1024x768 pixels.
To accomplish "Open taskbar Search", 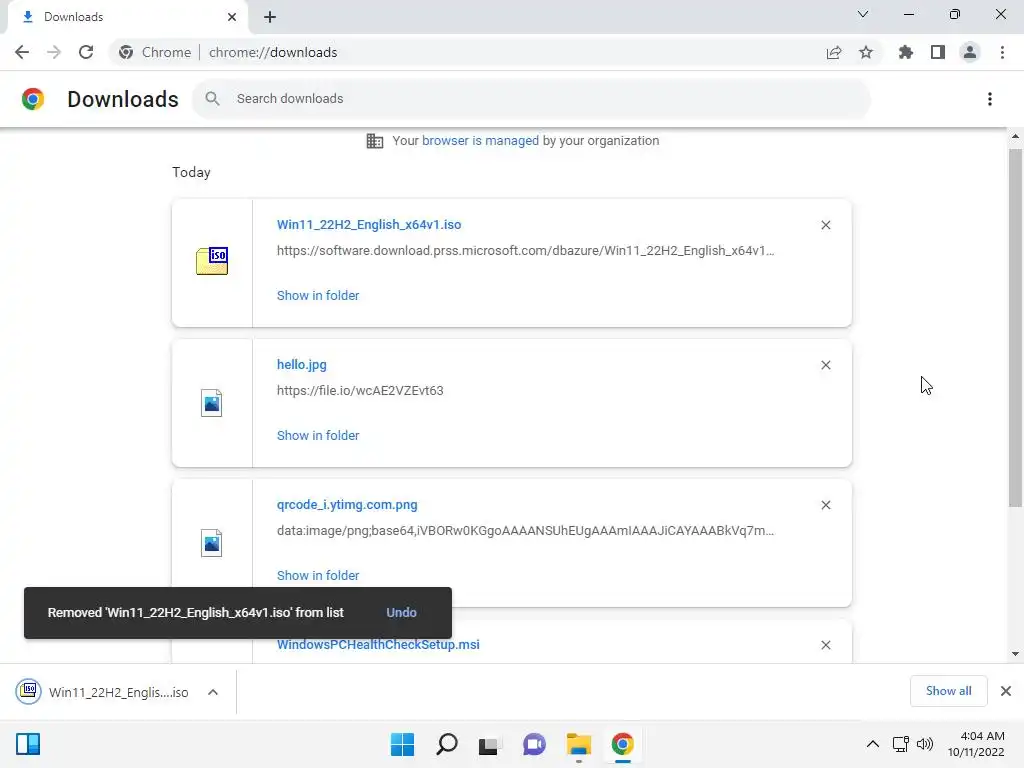I will (447, 744).
